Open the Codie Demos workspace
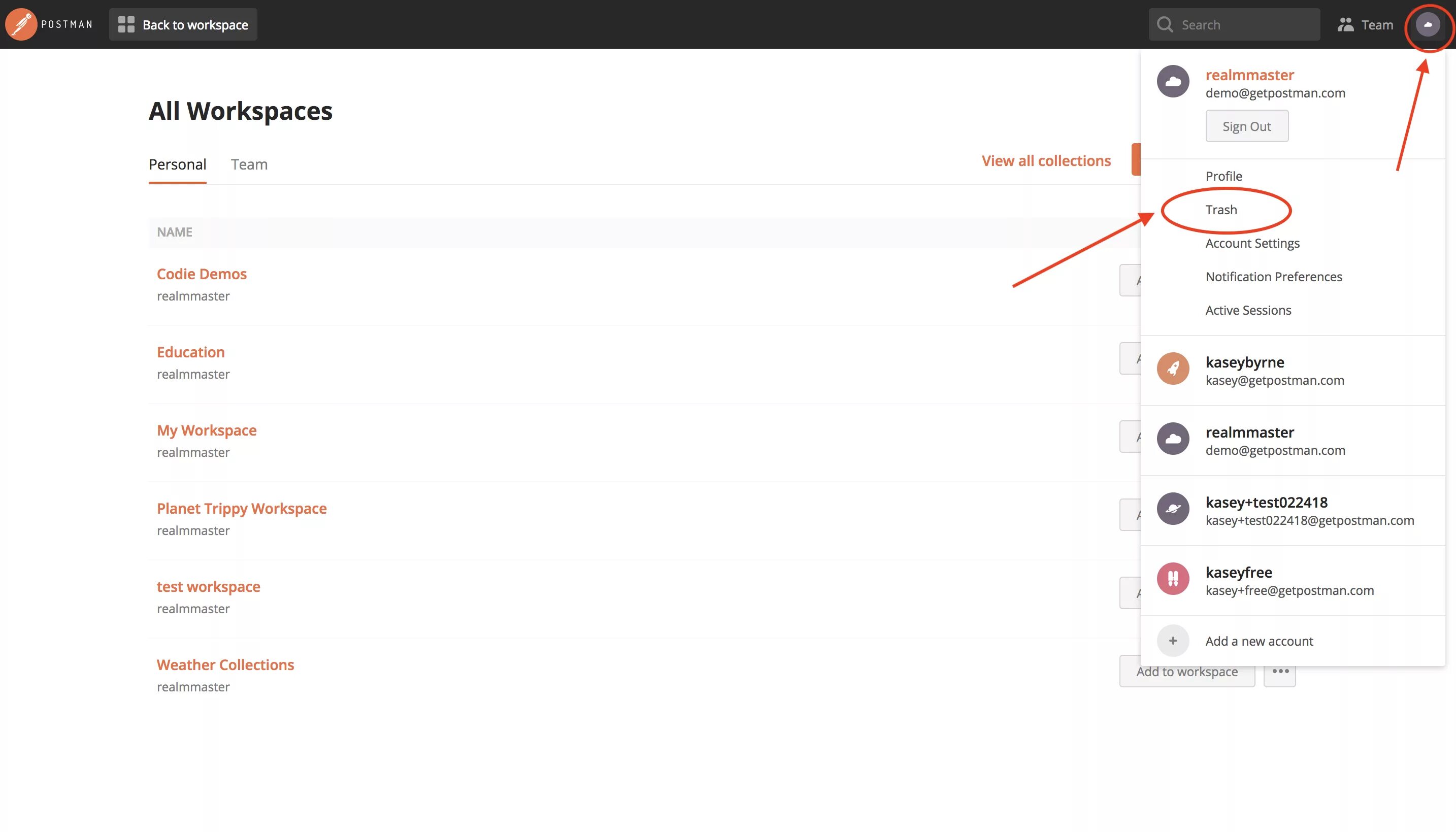The height and width of the screenshot is (832, 1456). point(202,274)
